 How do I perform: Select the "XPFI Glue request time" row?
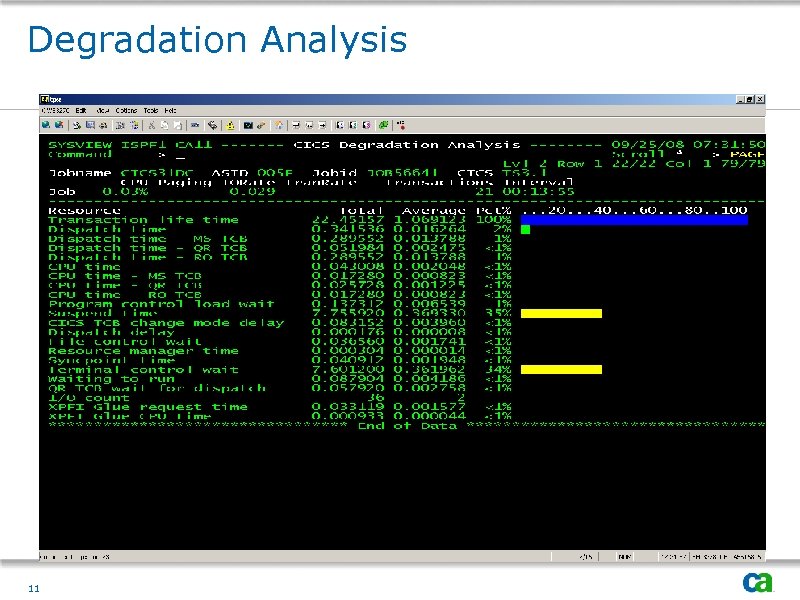[280, 407]
